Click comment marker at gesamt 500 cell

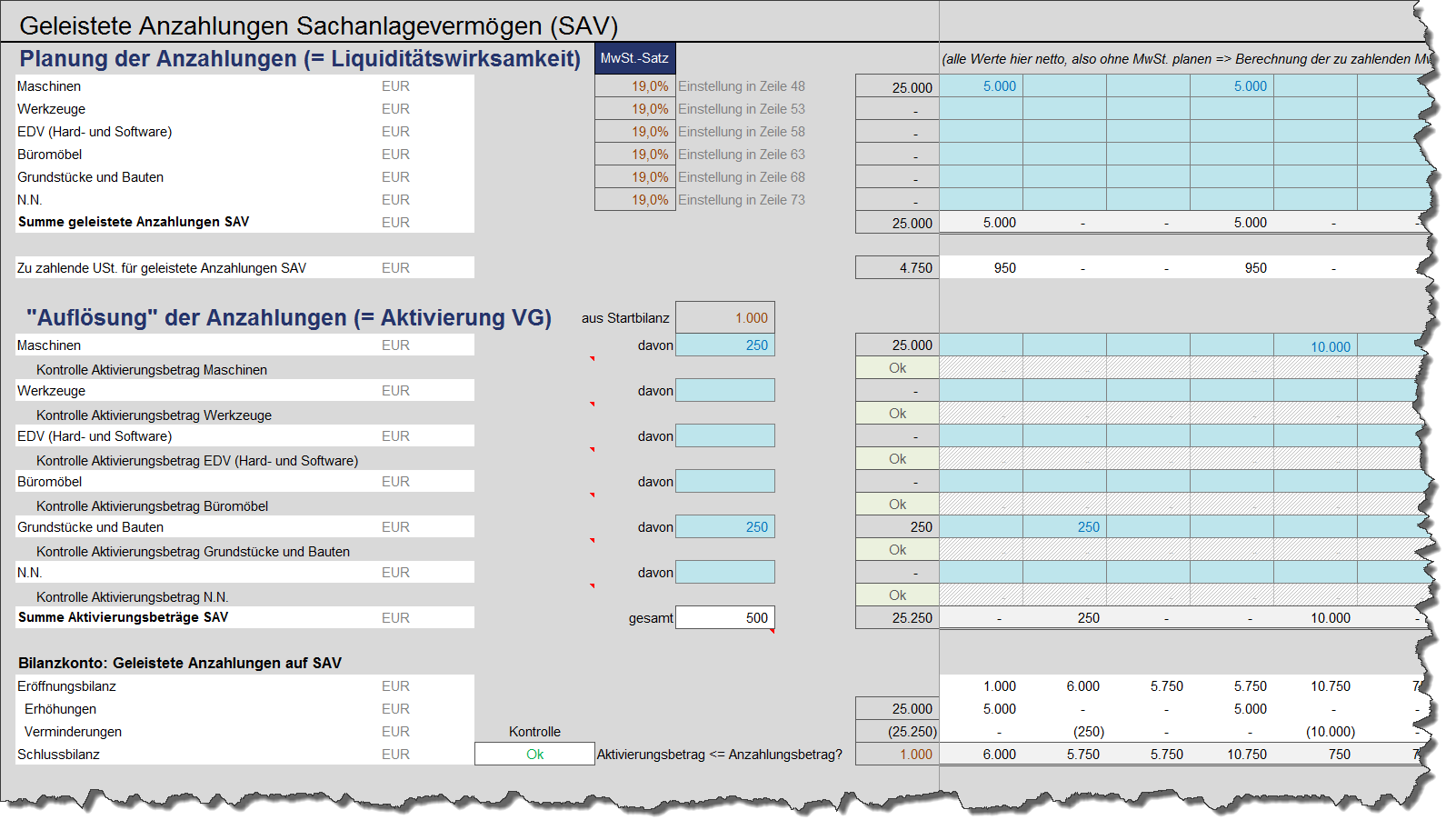[x=772, y=631]
